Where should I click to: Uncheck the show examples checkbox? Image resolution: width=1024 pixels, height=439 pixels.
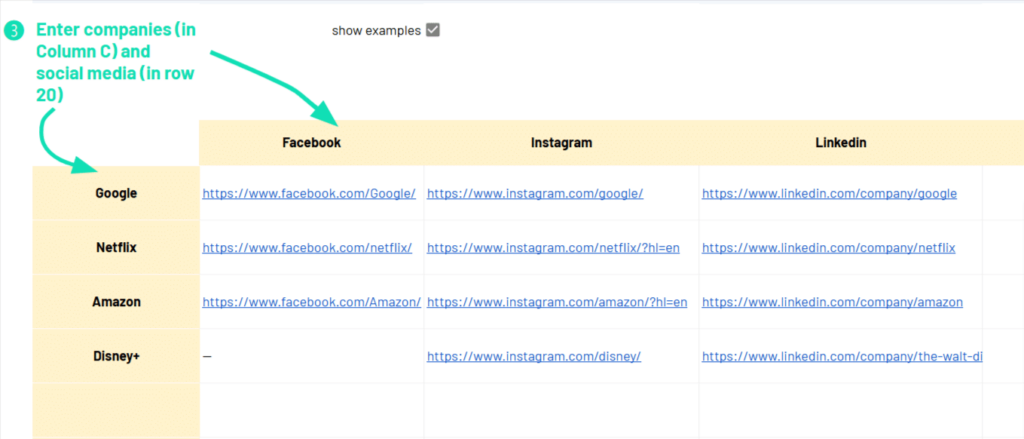433,30
